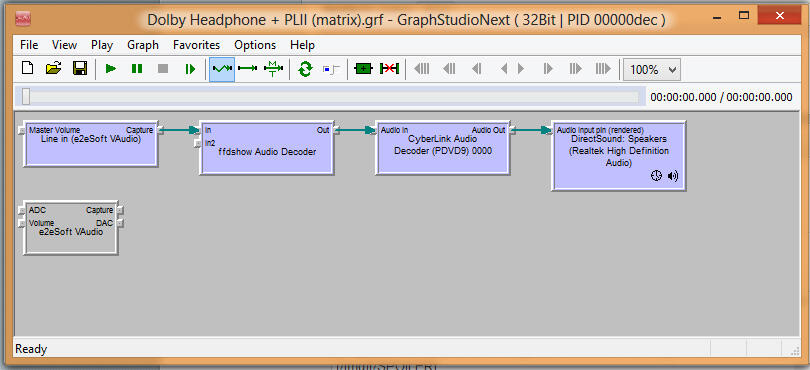Click the four-bar seek backward icon

[x=422, y=69]
